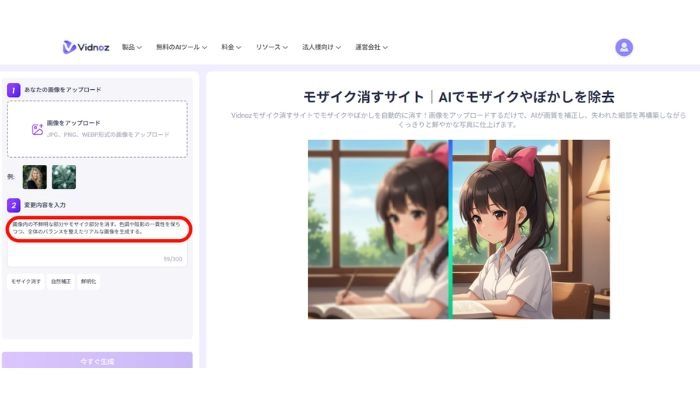This screenshot has height=400, width=700.
Task: Click the sharp anime girl preview image
Action: pos(531,229)
